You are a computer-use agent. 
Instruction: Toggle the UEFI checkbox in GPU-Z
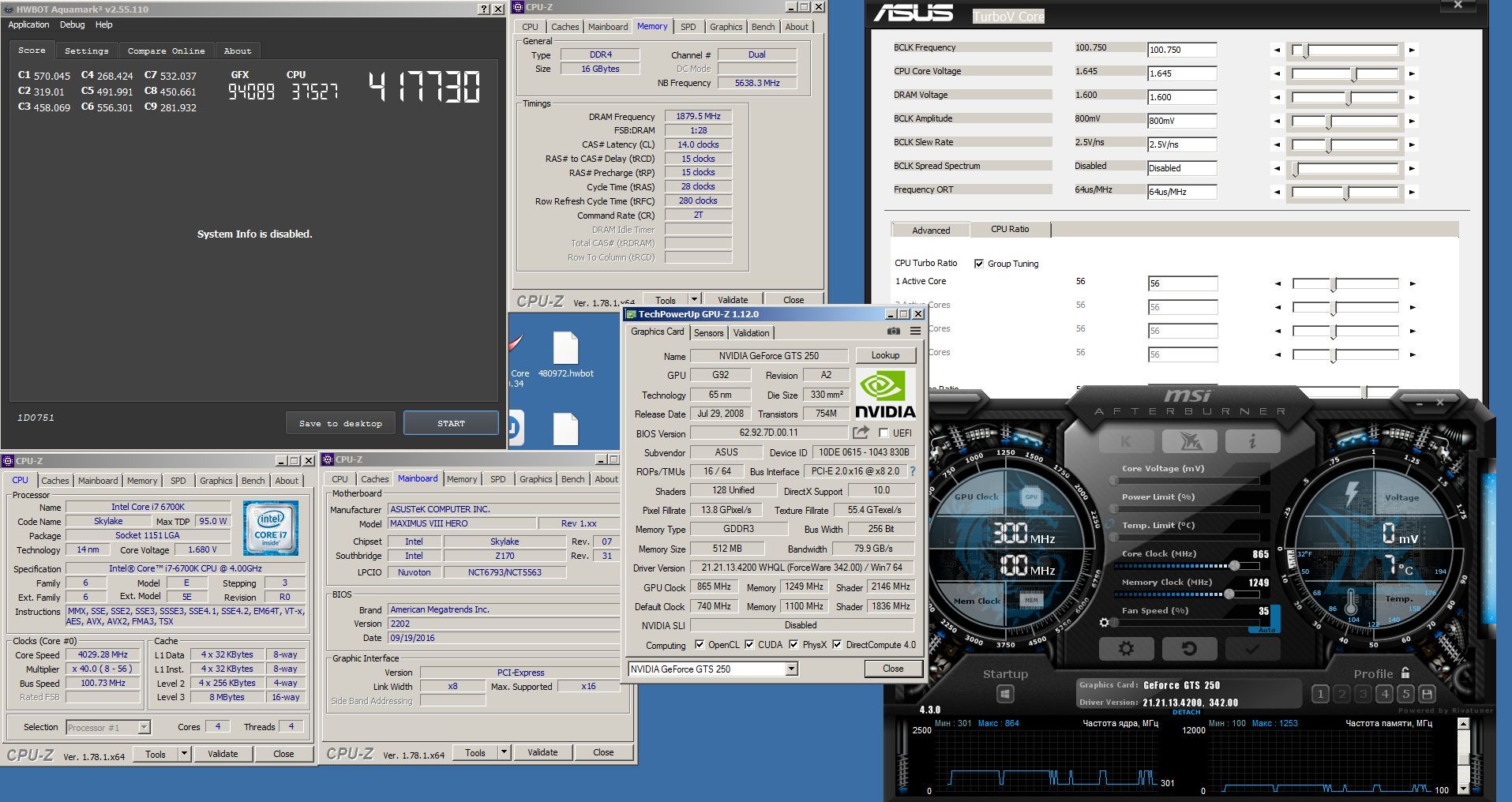click(884, 433)
